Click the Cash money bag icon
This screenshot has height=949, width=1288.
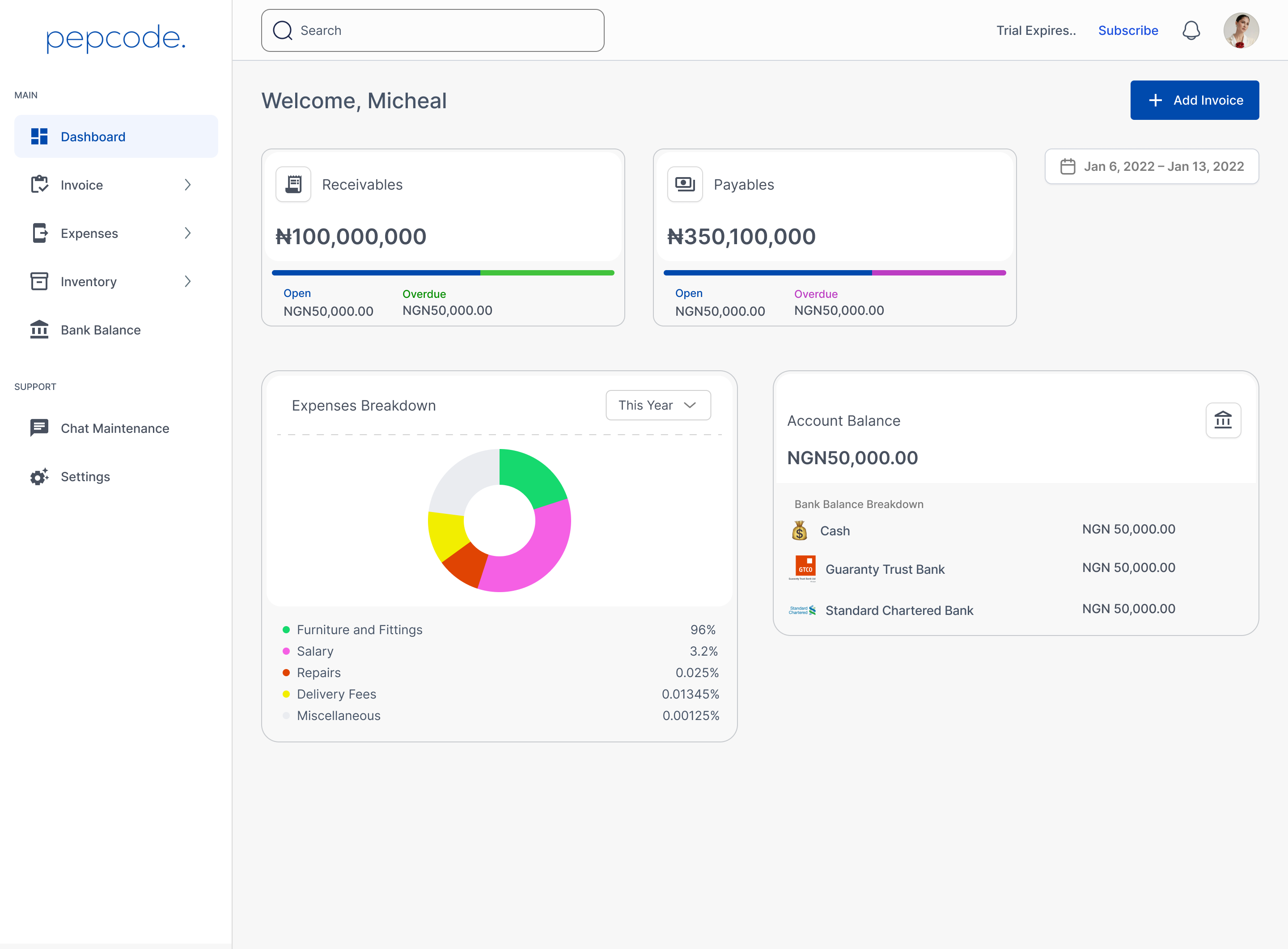[799, 530]
